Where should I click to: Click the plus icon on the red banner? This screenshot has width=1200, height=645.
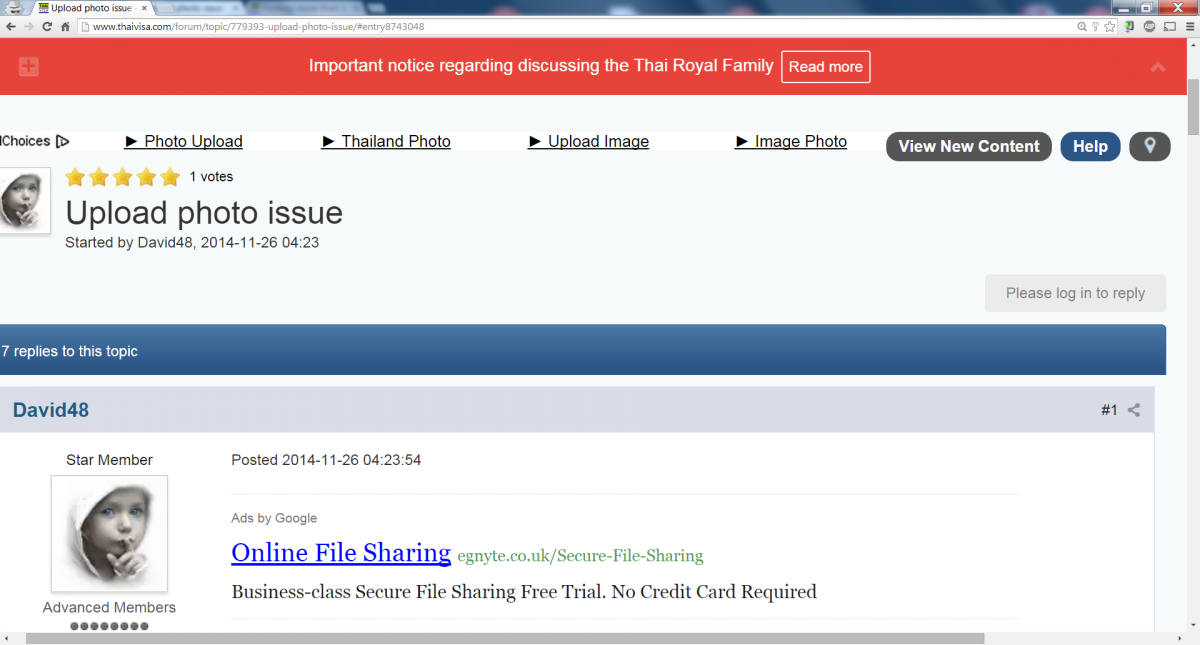(29, 67)
